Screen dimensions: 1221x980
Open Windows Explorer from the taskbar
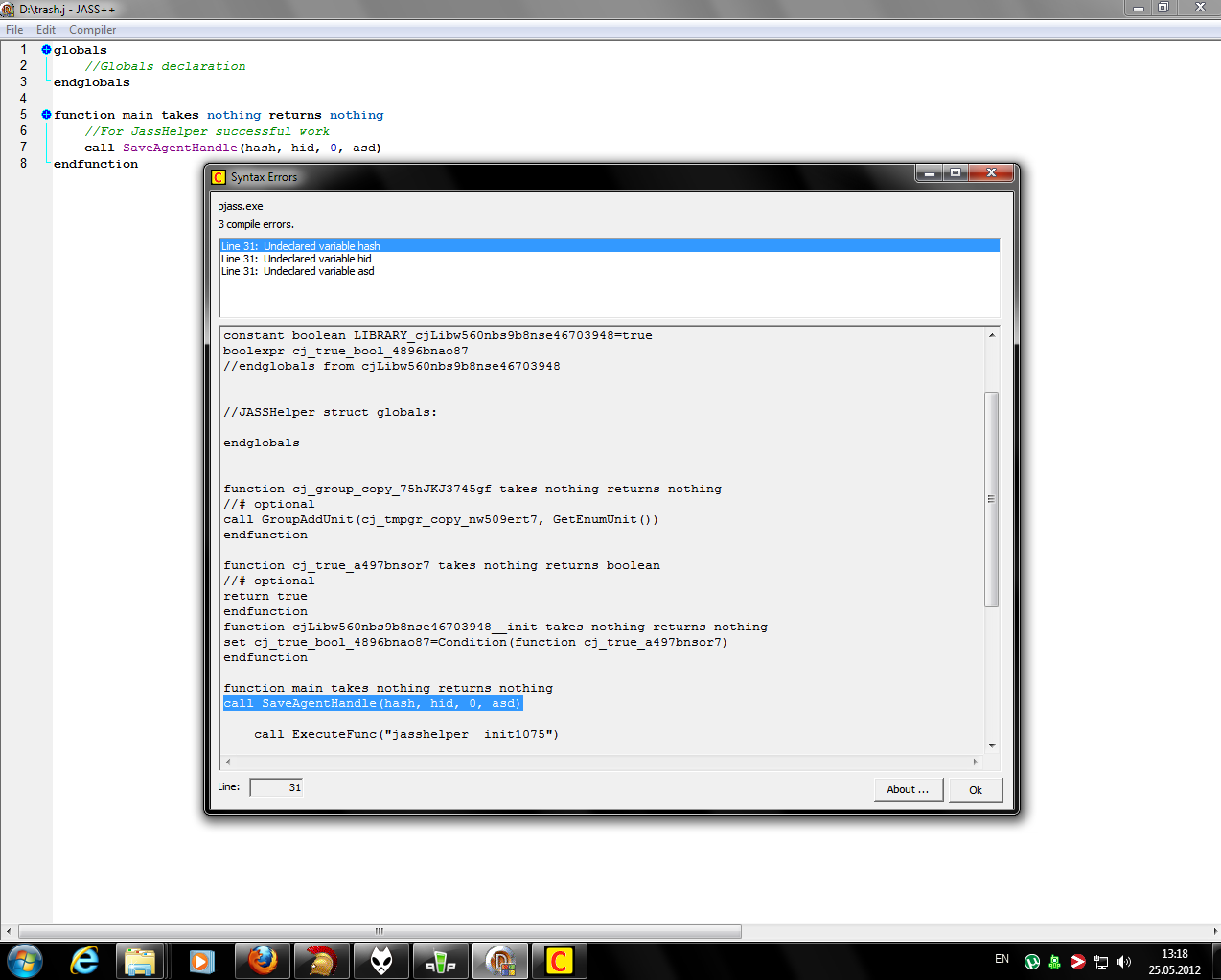[x=141, y=961]
